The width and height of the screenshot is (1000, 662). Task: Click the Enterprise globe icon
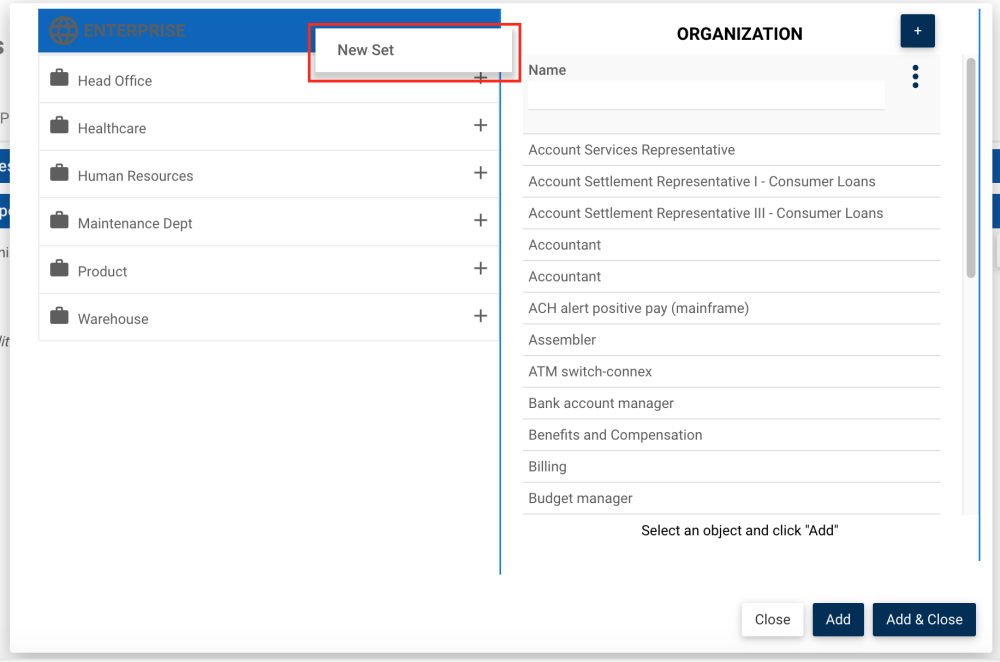63,31
